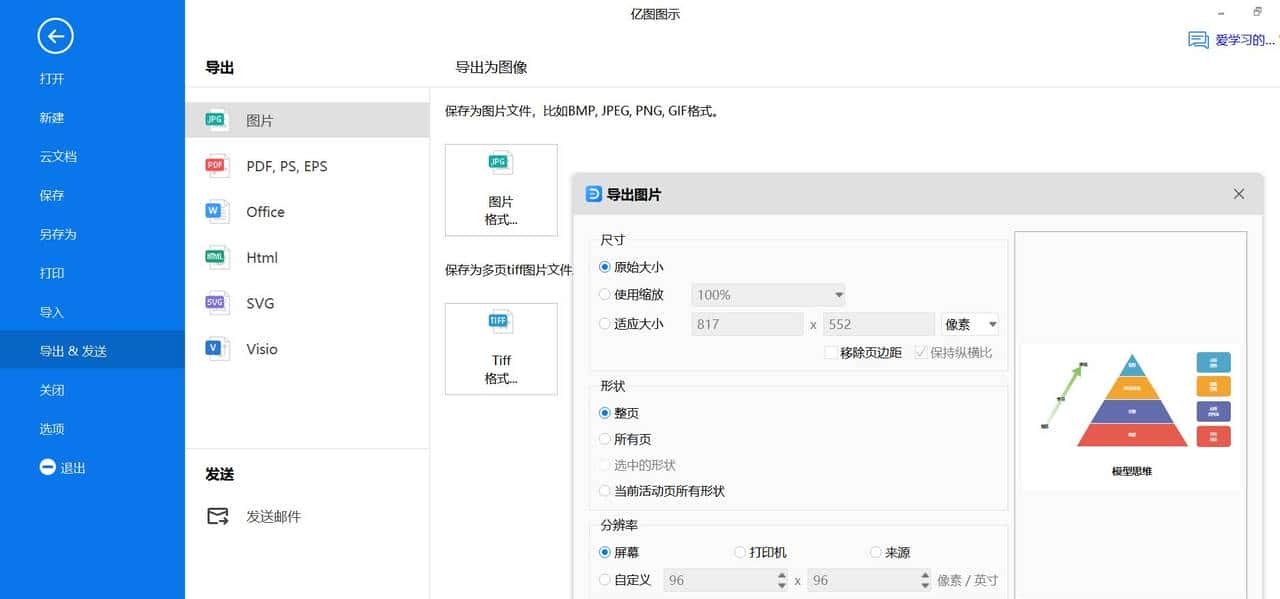The height and width of the screenshot is (599, 1280).
Task: Choose the Office export format icon
Action: point(214,212)
